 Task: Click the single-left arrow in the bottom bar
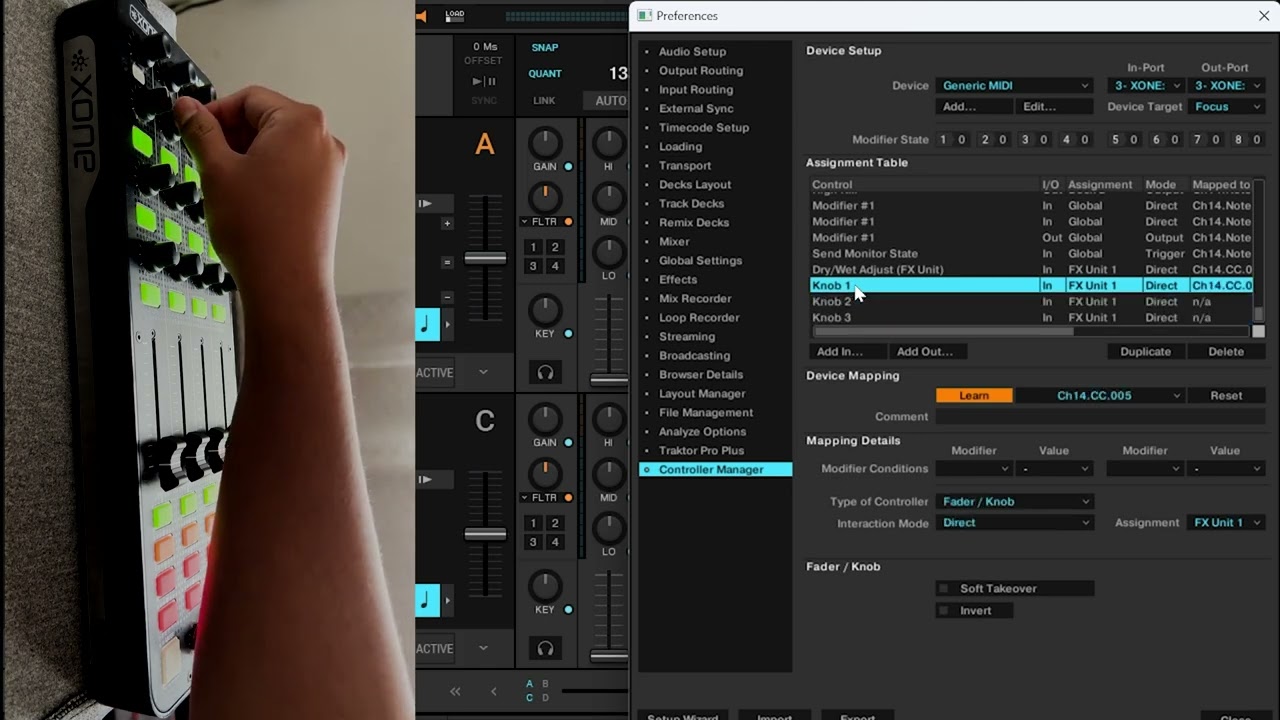tap(493, 691)
